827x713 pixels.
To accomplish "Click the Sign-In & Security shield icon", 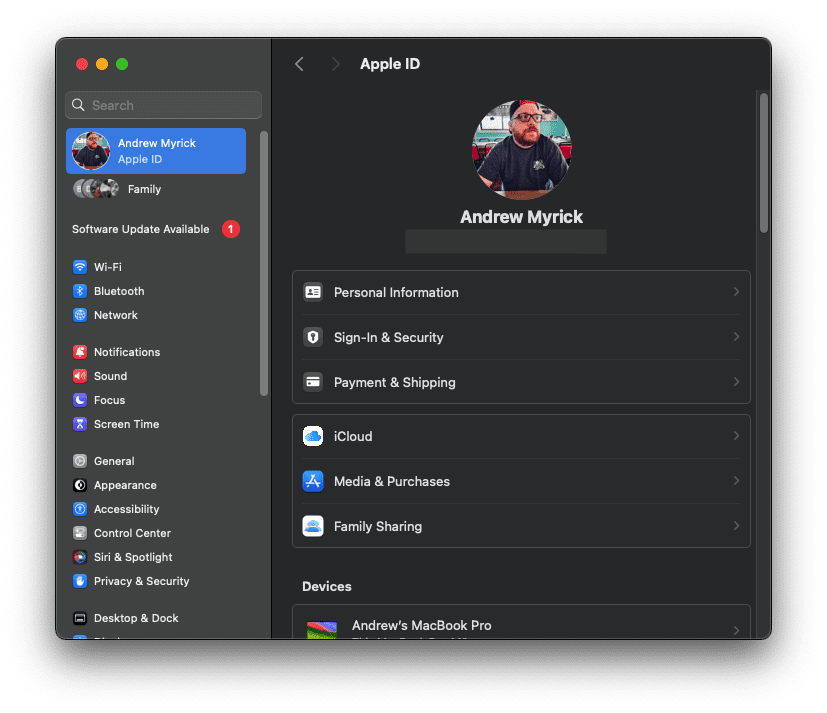I will 313,337.
